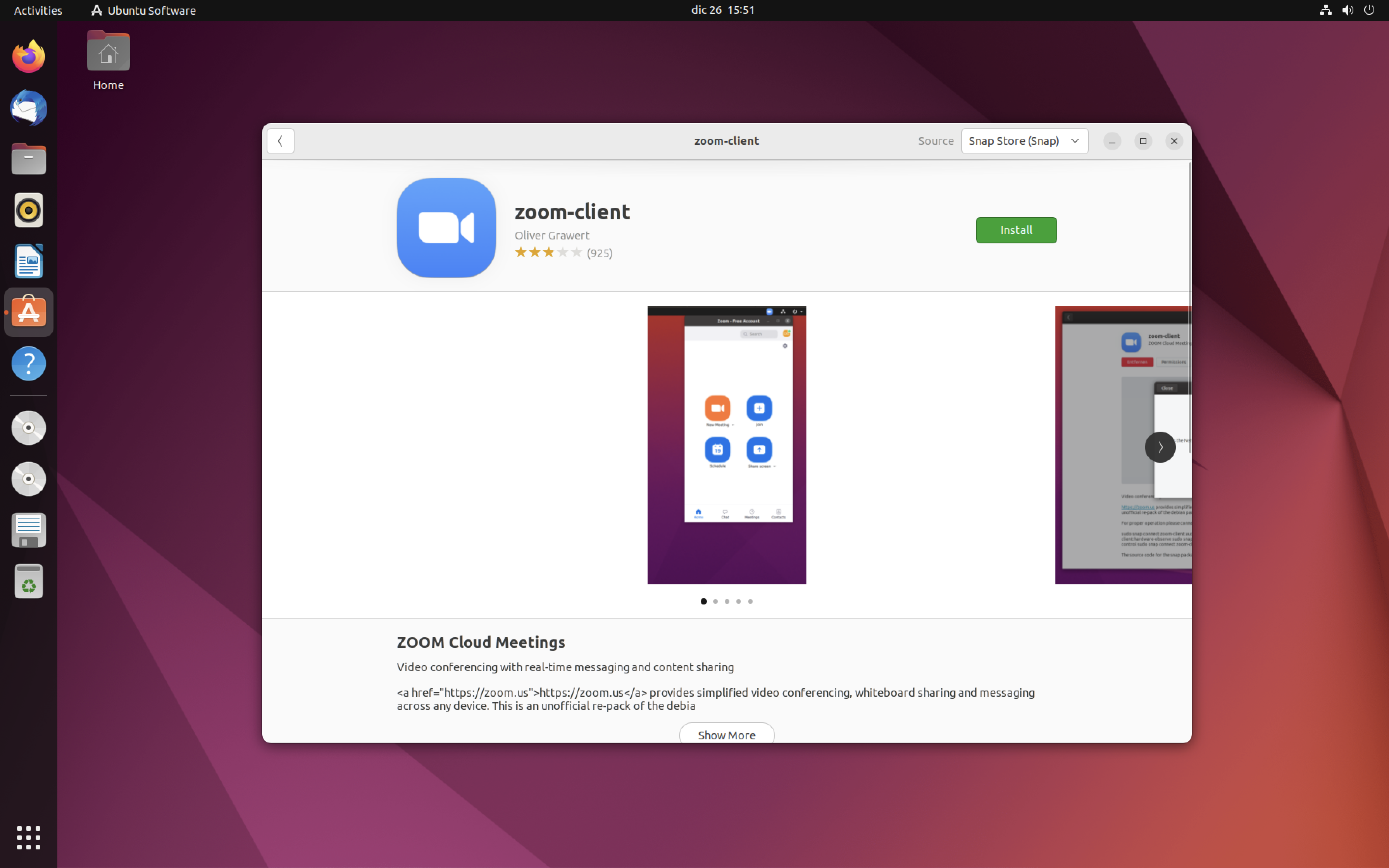Show all applications grid
This screenshot has width=1389, height=868.
[28, 837]
